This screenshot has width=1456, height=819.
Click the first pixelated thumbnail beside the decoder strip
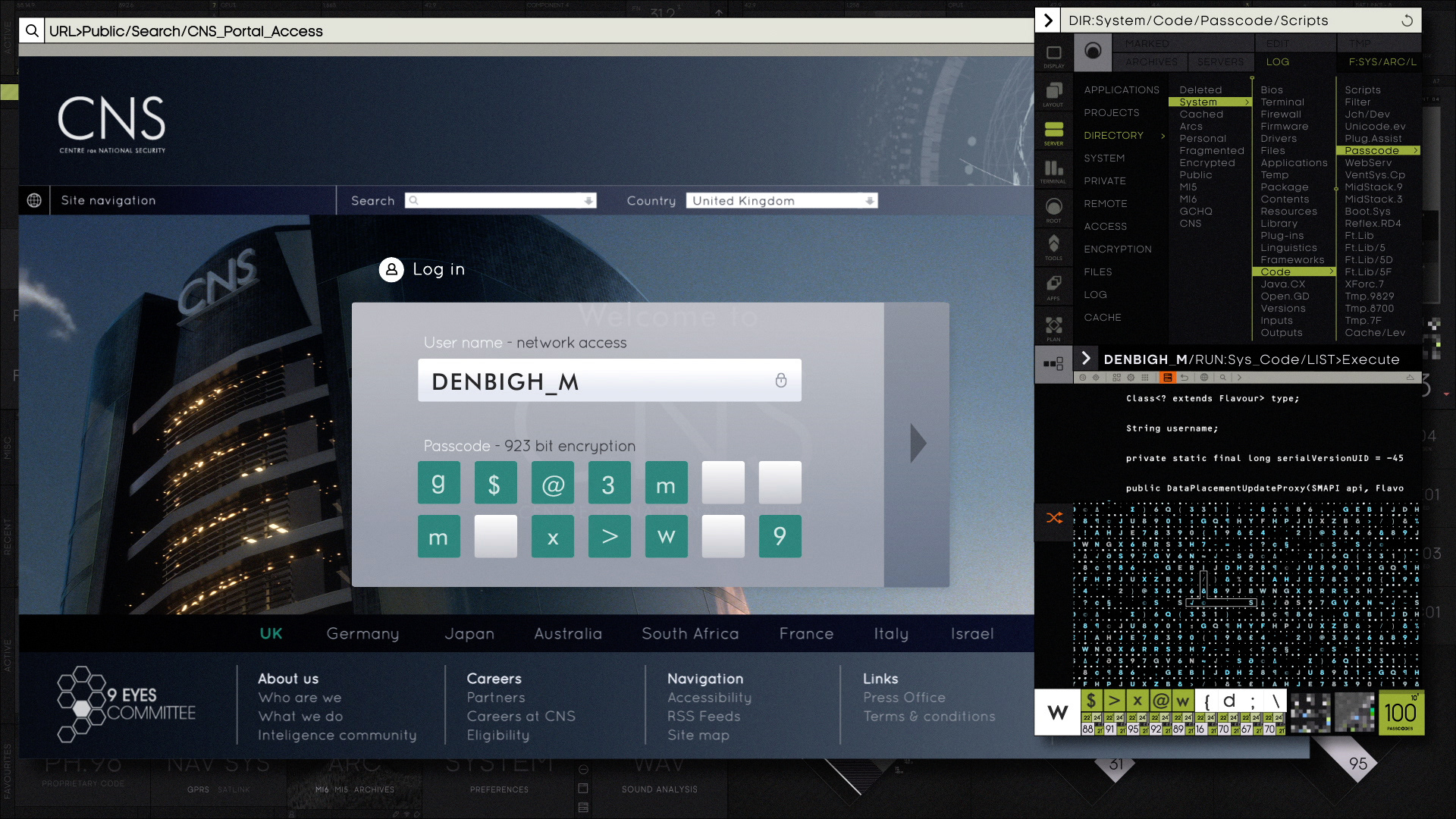1310,713
